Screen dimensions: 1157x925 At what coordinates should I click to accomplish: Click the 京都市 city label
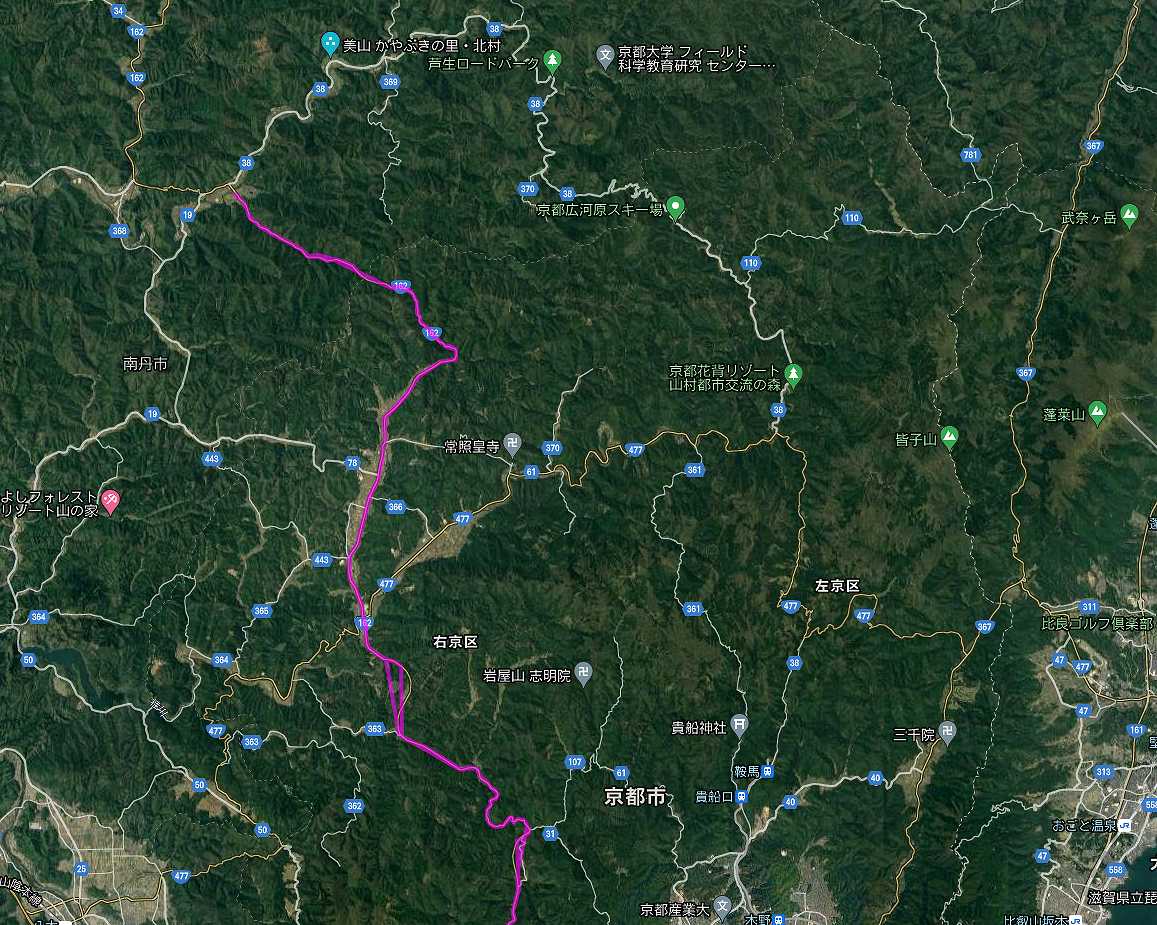pyautogui.click(x=635, y=797)
